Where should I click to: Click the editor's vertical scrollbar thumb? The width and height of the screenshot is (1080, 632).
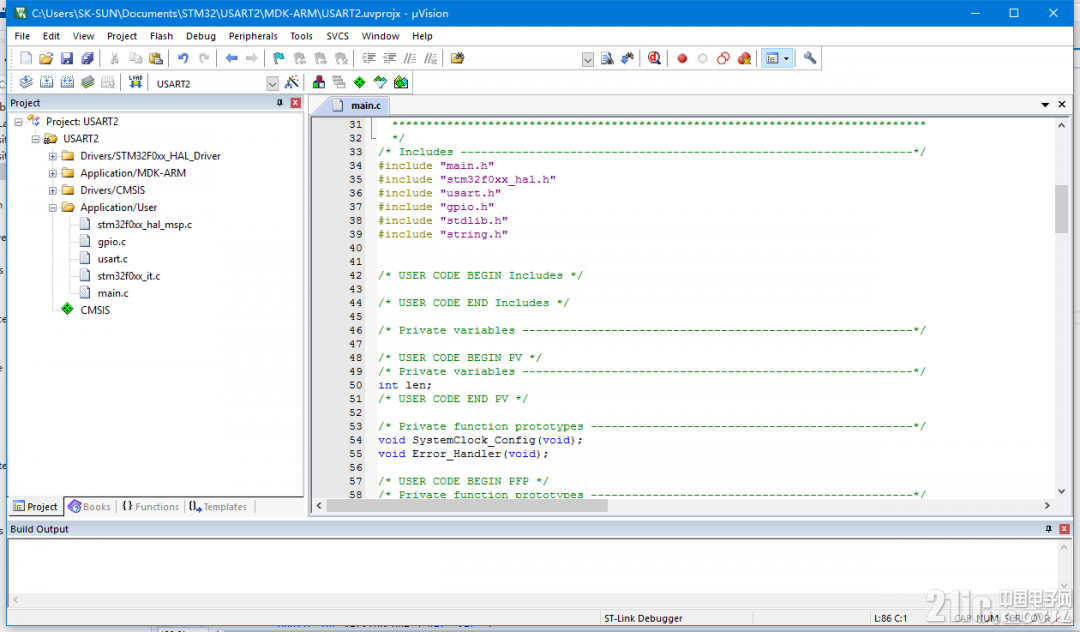click(1061, 209)
